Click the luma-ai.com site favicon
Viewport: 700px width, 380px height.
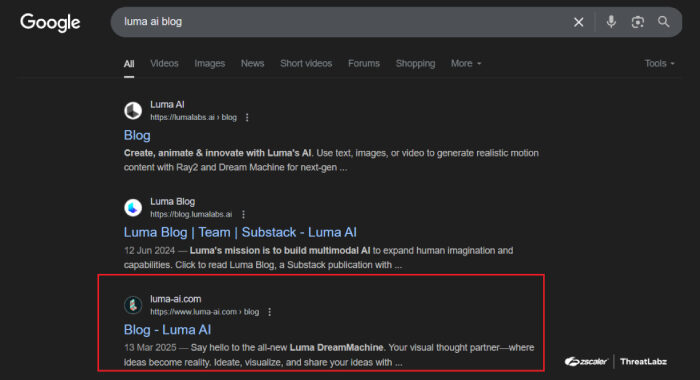point(133,305)
